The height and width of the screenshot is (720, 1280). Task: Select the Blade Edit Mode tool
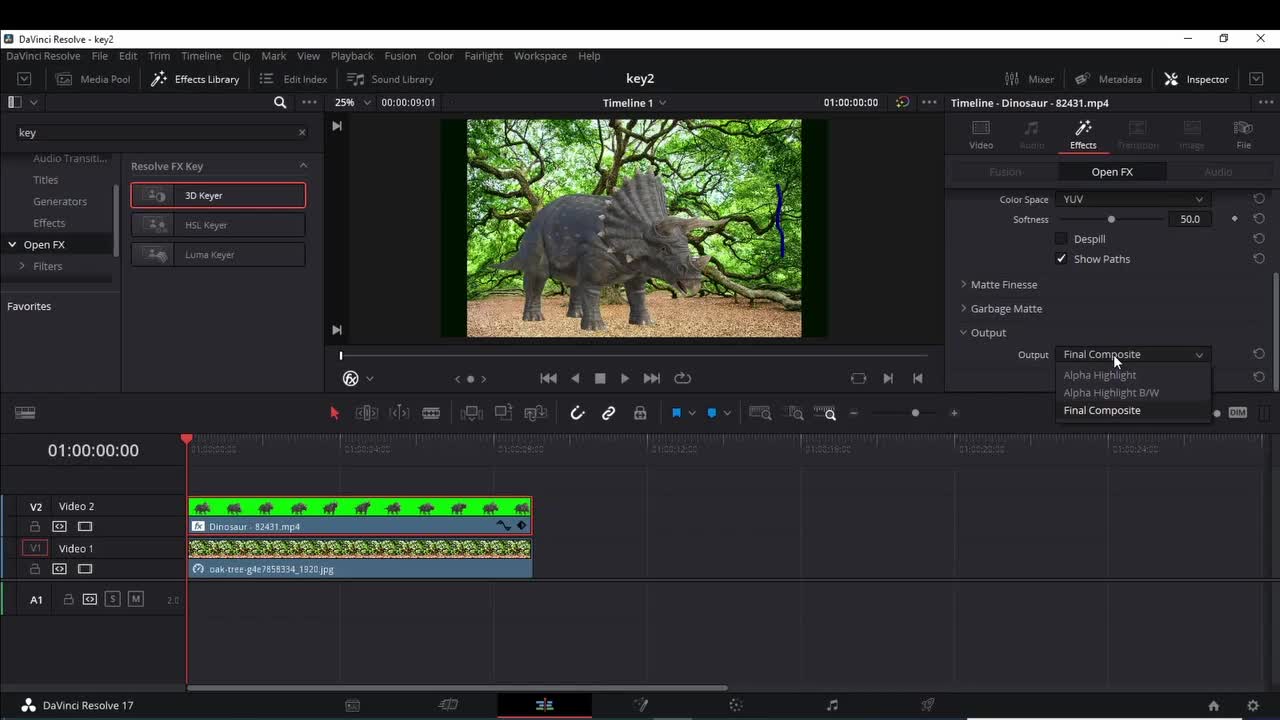[x=431, y=413]
